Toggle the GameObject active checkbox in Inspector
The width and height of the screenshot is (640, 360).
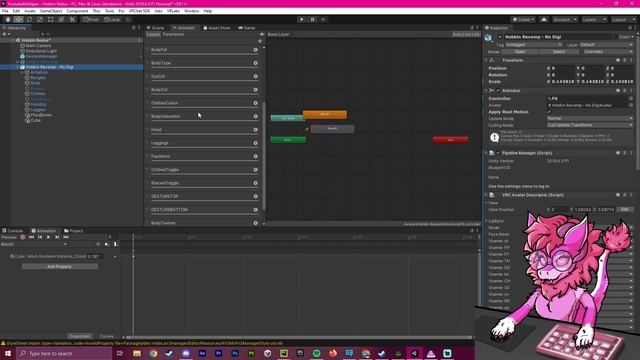point(500,37)
